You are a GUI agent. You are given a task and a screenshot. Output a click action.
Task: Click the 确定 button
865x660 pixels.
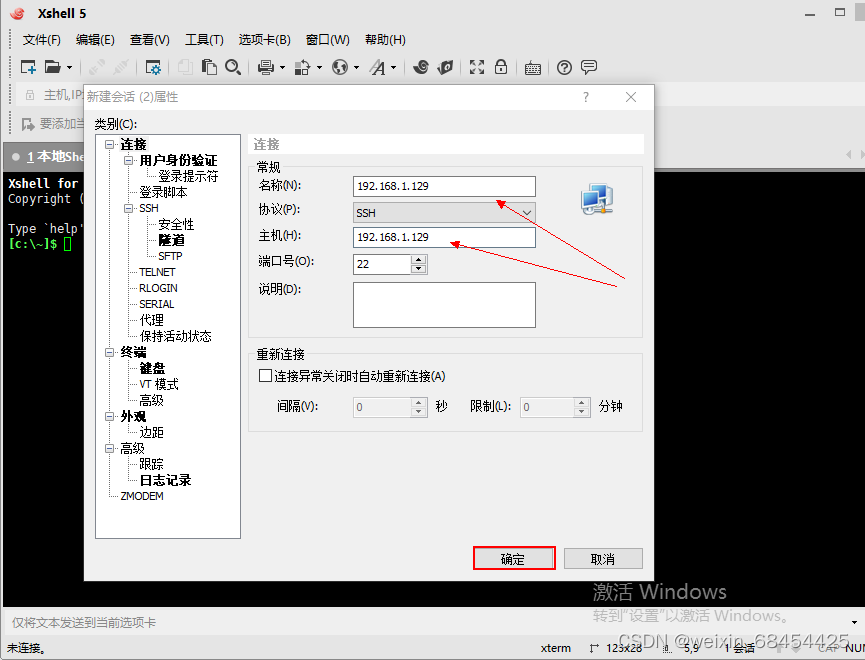(514, 558)
